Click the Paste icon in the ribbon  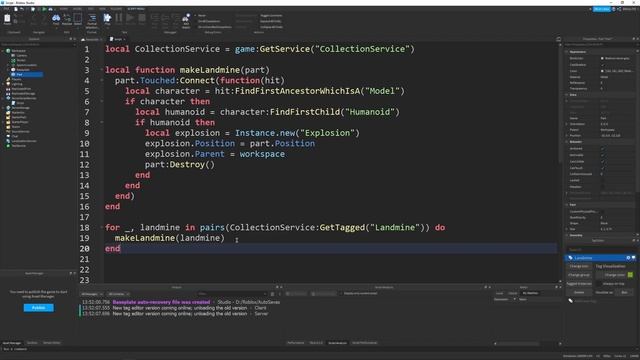click(x=7, y=19)
